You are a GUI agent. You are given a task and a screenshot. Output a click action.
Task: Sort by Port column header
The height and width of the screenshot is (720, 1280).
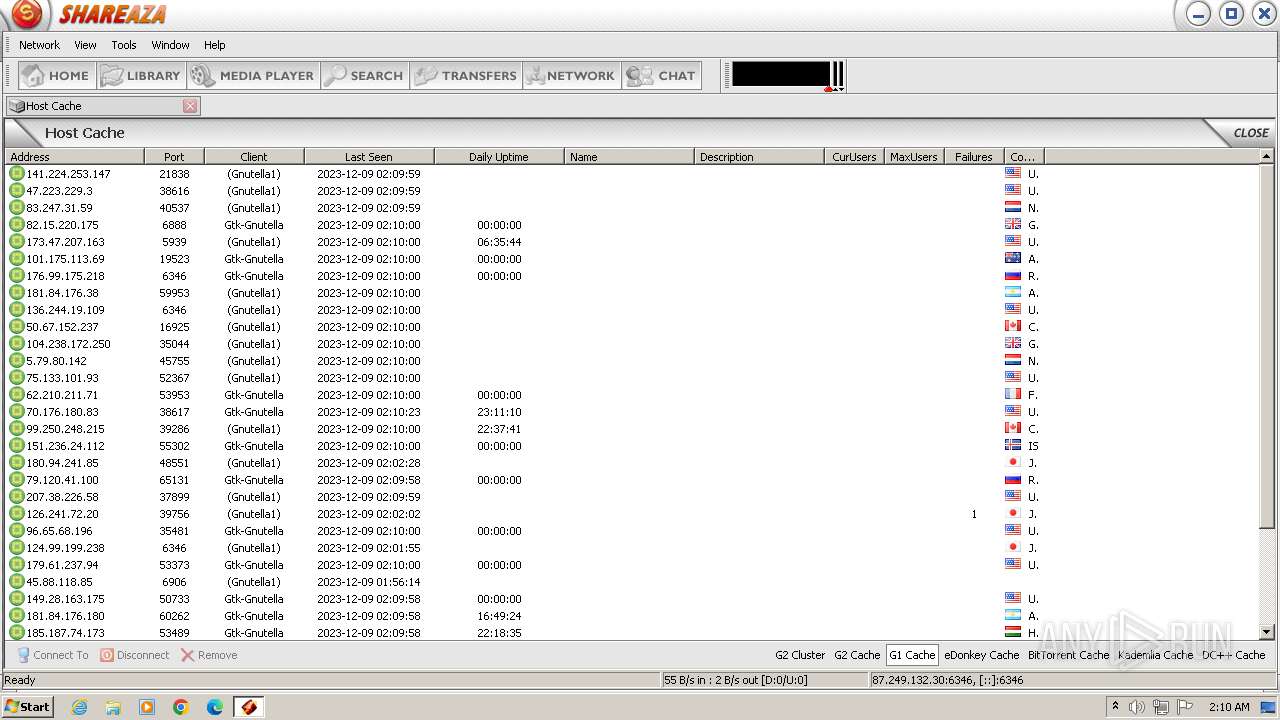tap(175, 157)
